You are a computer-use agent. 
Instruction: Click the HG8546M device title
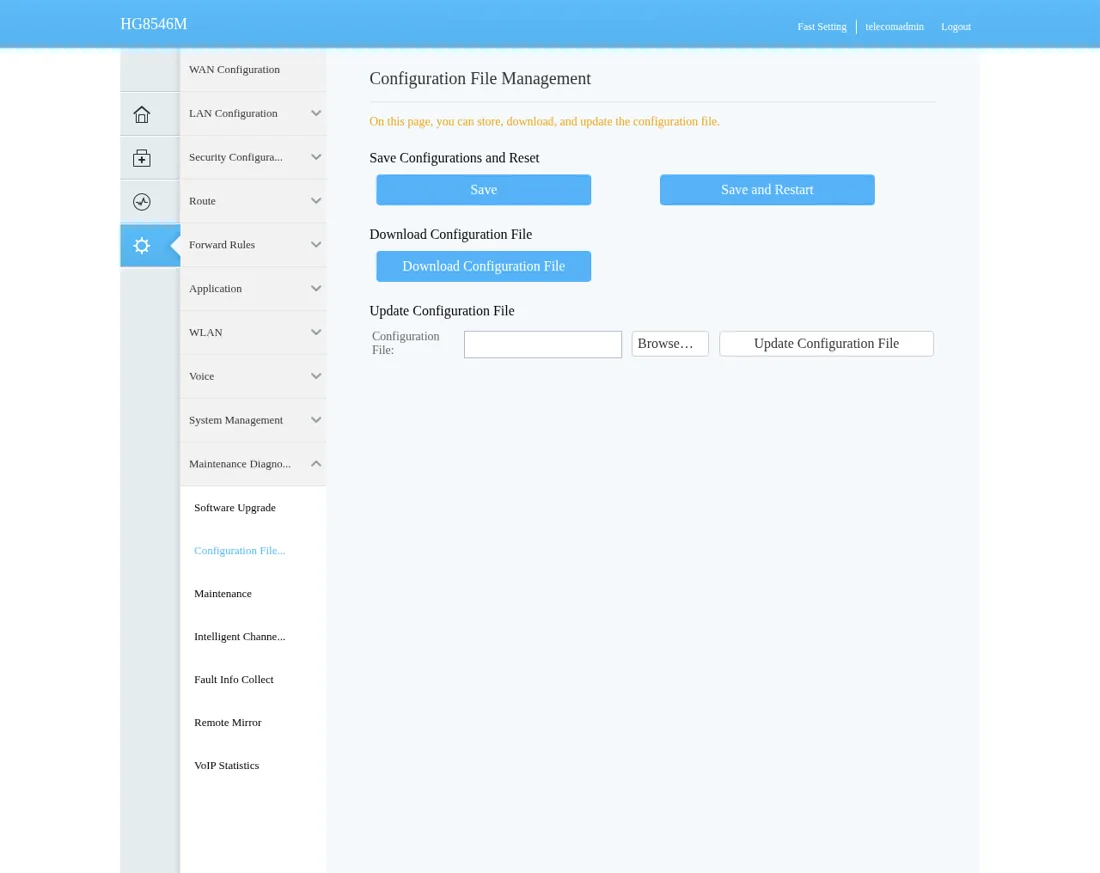154,24
